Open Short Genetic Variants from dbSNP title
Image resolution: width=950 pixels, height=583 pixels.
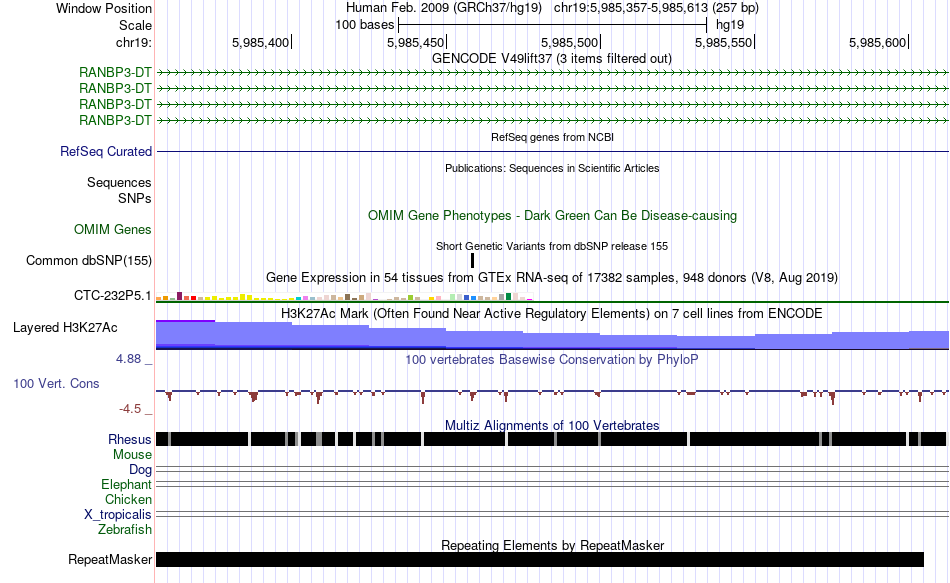point(552,247)
